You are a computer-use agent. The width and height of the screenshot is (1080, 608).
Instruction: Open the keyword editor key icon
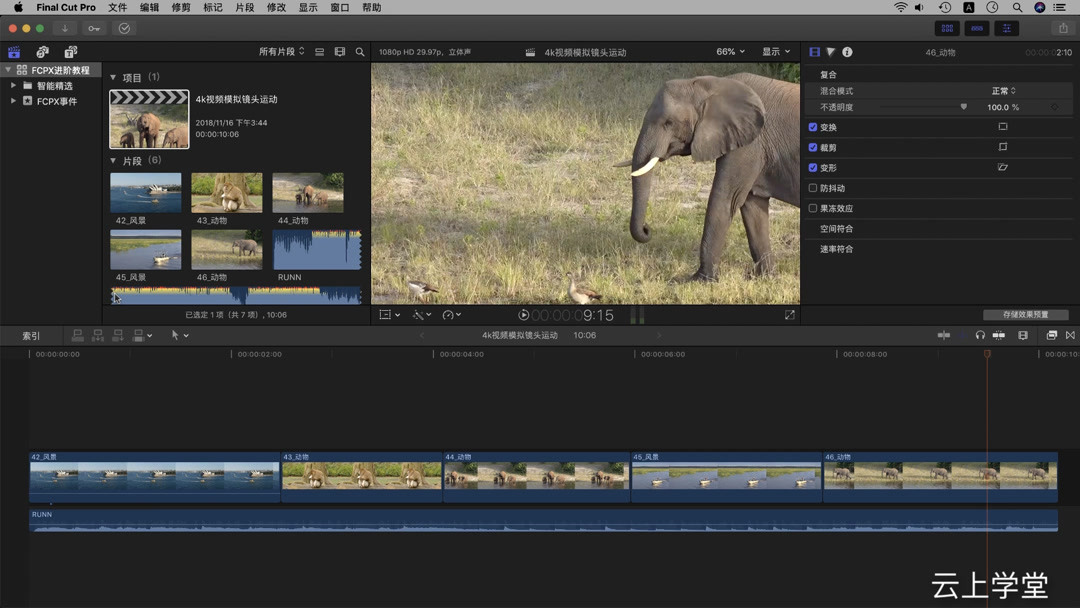(x=94, y=29)
